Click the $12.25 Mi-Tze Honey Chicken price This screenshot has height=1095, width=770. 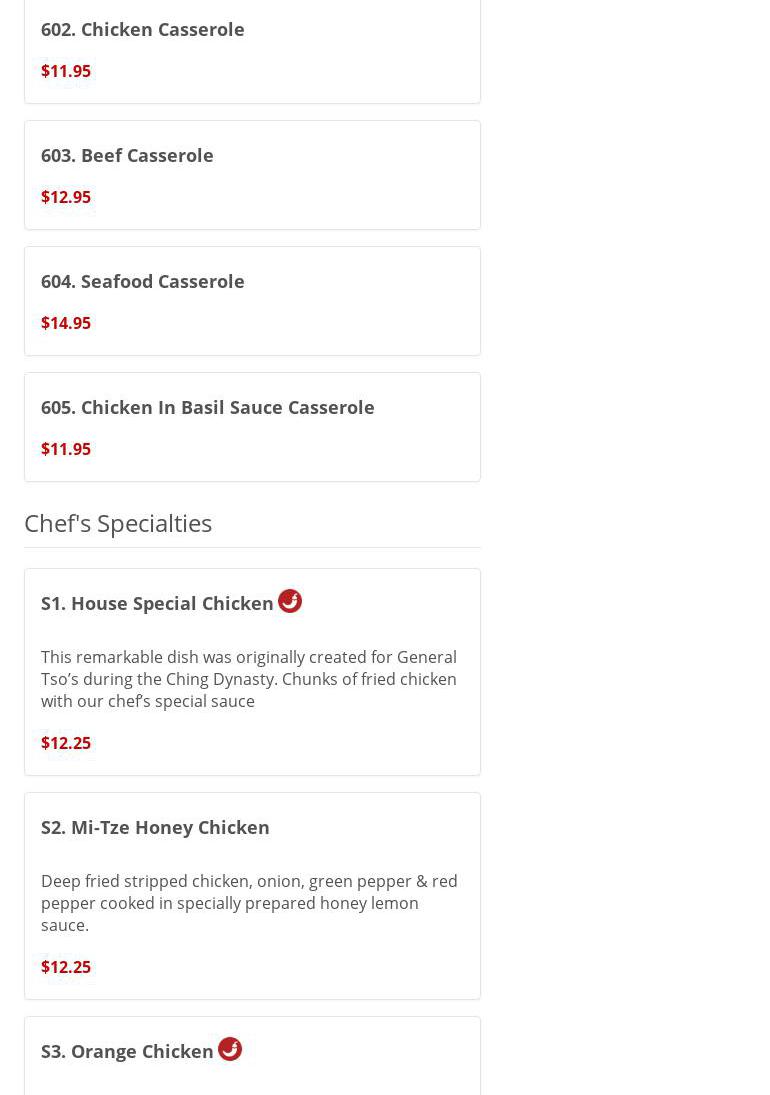[66, 967]
